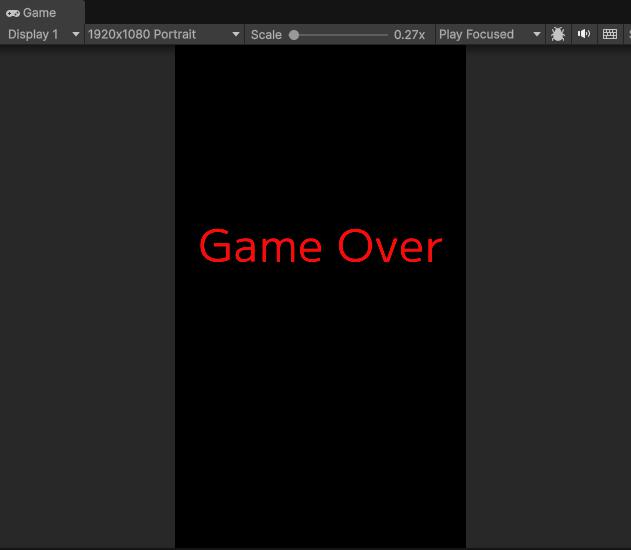Click the middle of the Scale slider track
This screenshot has width=631, height=550.
[340, 34]
